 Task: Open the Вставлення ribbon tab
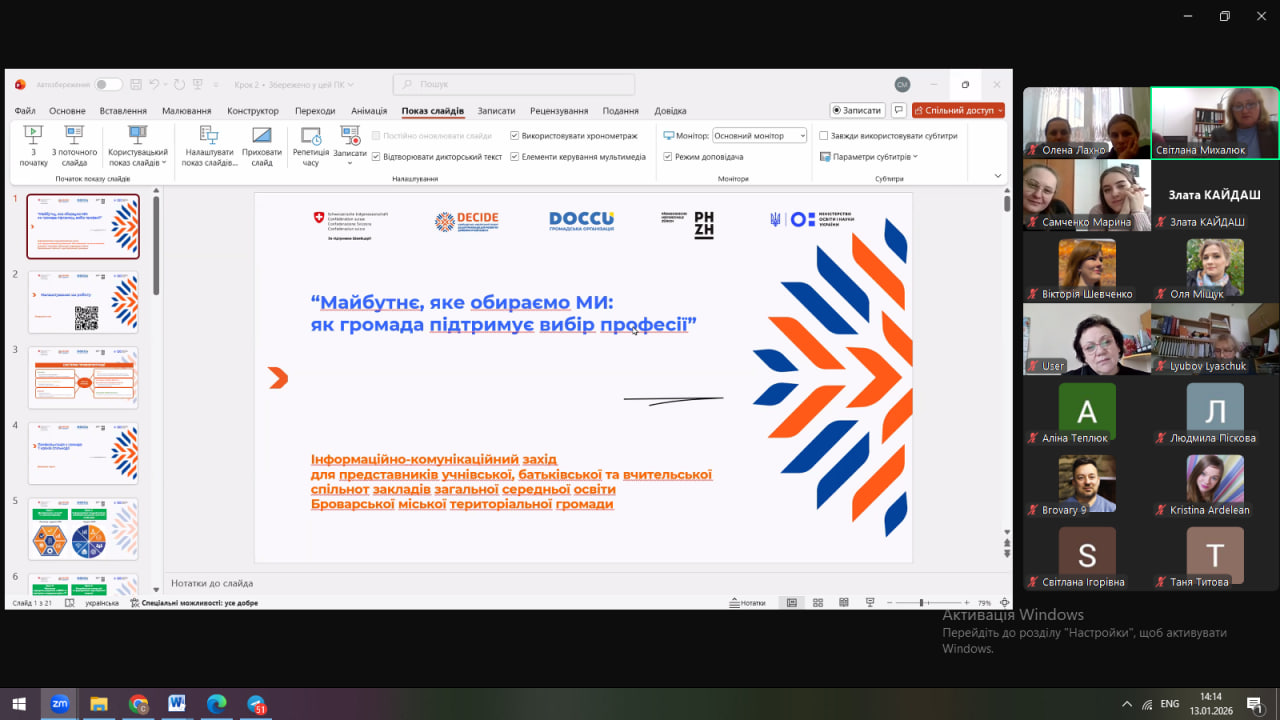coord(123,111)
